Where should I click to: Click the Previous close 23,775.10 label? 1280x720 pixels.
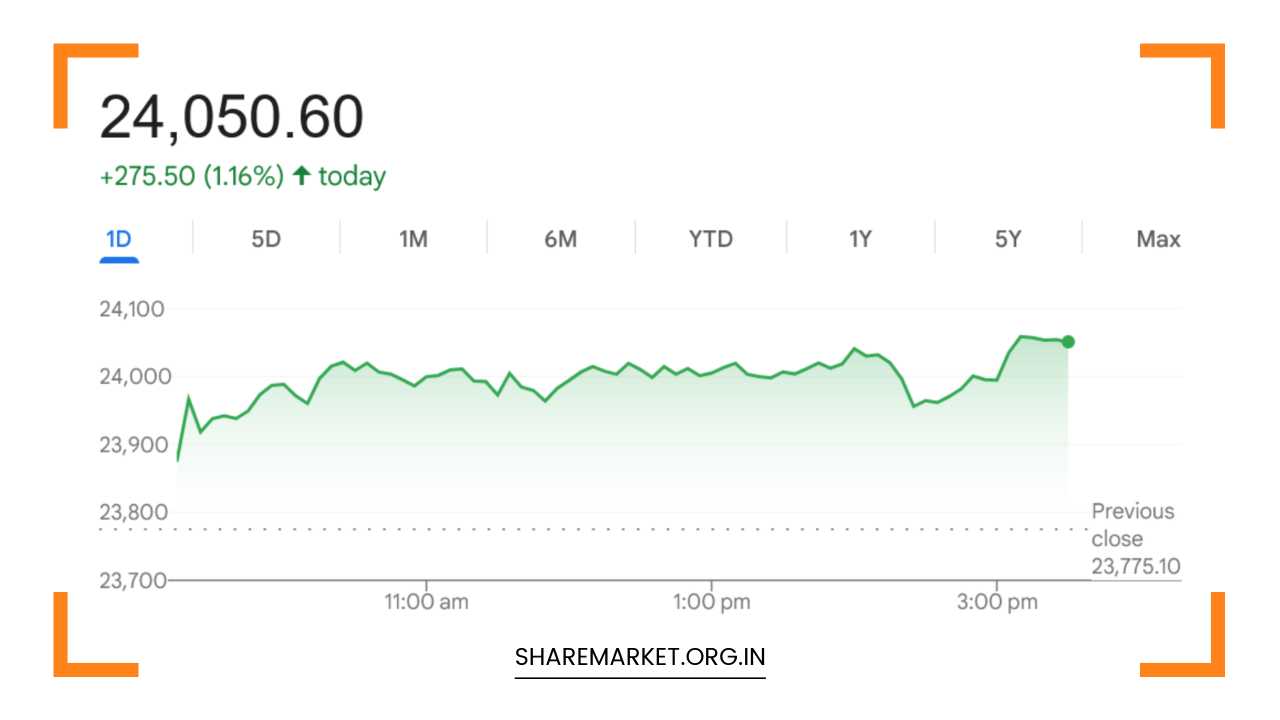point(1135,539)
